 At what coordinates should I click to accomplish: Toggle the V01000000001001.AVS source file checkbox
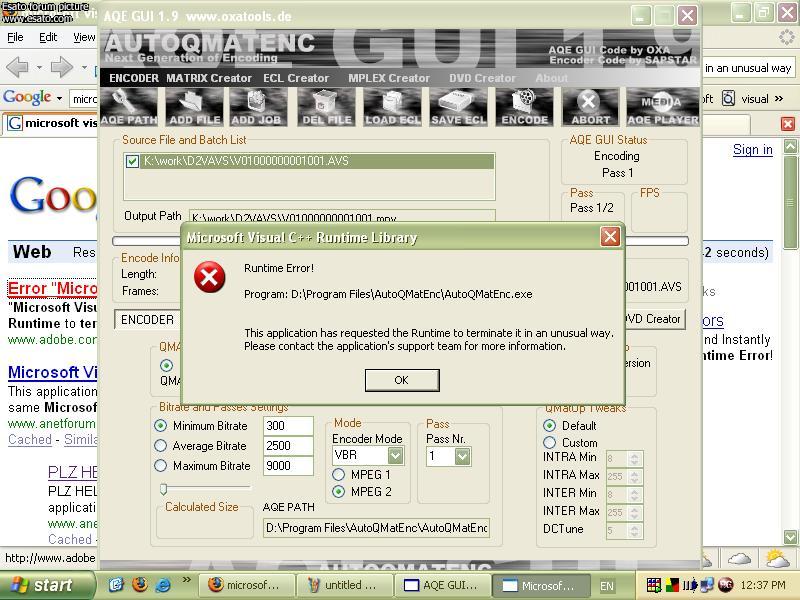[x=132, y=161]
